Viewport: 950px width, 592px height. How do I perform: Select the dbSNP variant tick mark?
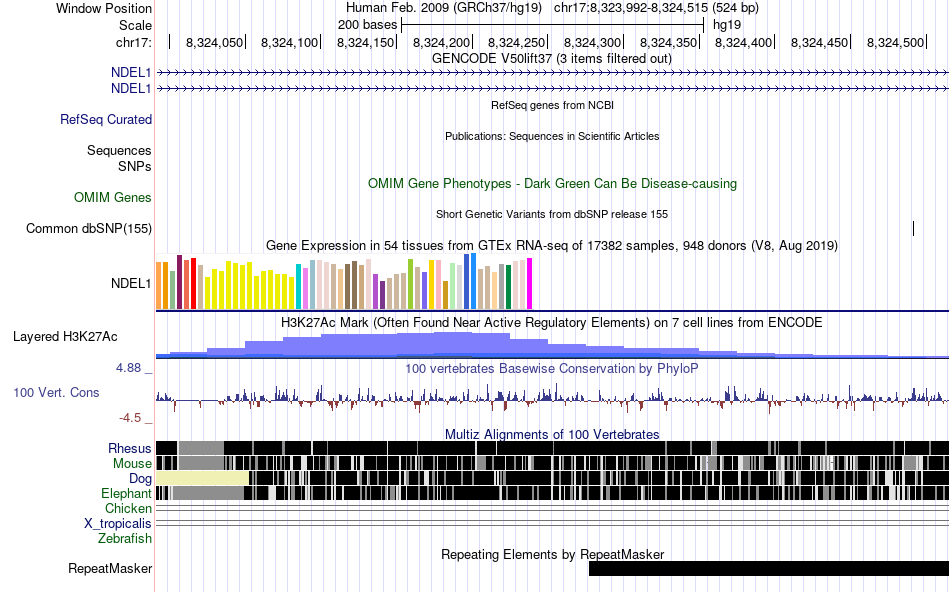913,228
